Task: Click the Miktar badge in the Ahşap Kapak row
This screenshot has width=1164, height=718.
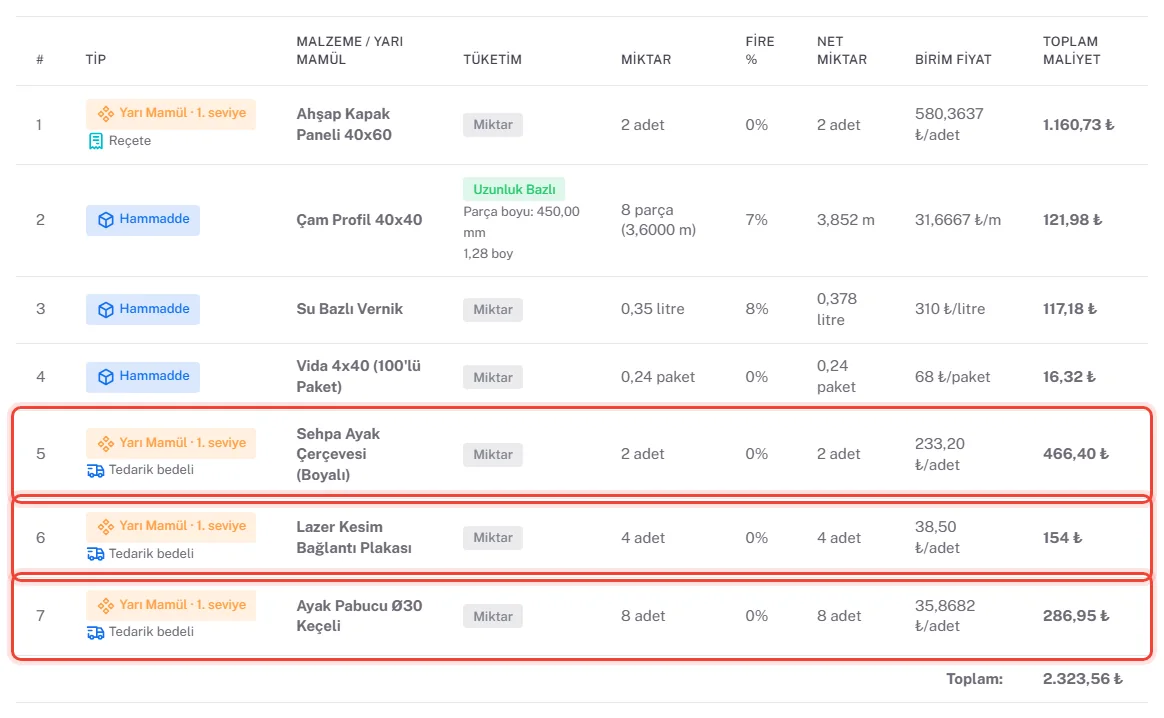Action: pos(493,125)
